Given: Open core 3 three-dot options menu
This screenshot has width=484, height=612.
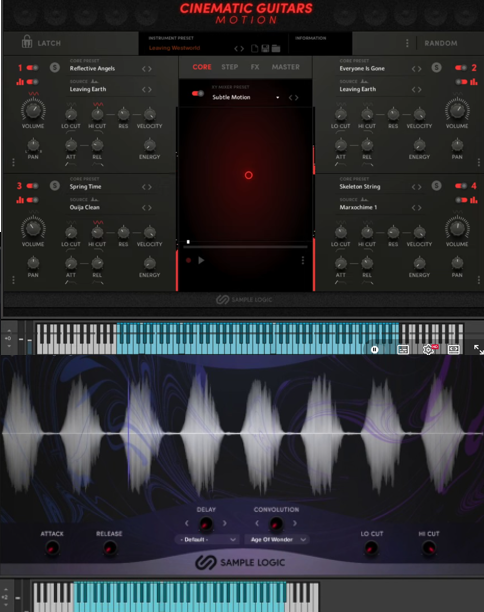Looking at the screenshot, I should [x=13, y=280].
